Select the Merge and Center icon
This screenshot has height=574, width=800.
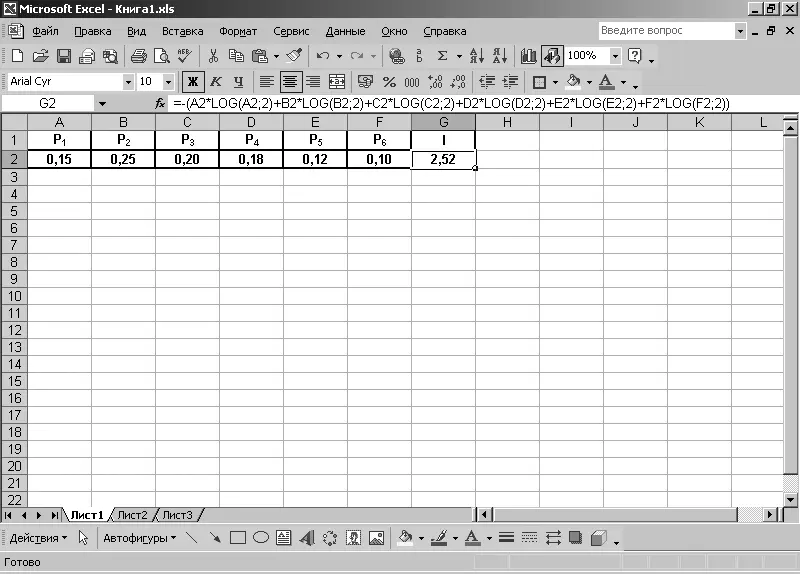[x=337, y=82]
